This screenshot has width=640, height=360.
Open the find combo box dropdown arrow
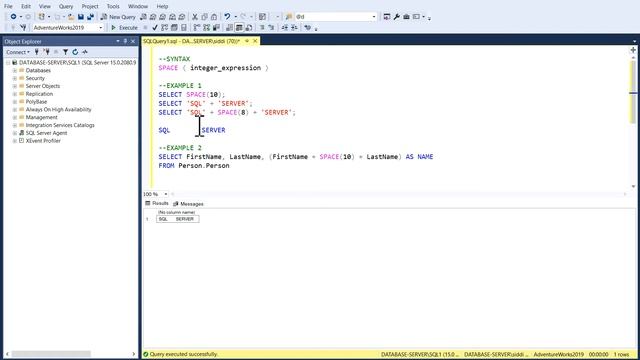(x=373, y=17)
